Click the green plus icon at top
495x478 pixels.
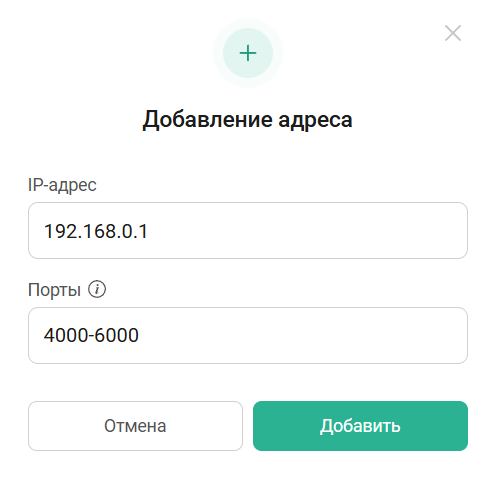(248, 53)
